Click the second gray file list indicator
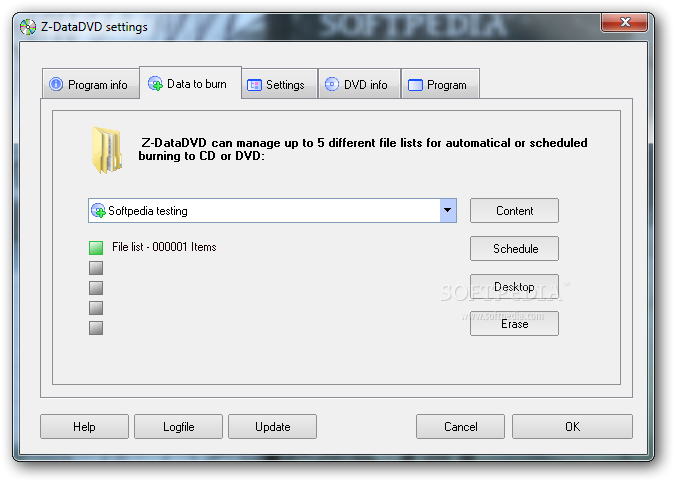675x482 pixels. click(96, 268)
